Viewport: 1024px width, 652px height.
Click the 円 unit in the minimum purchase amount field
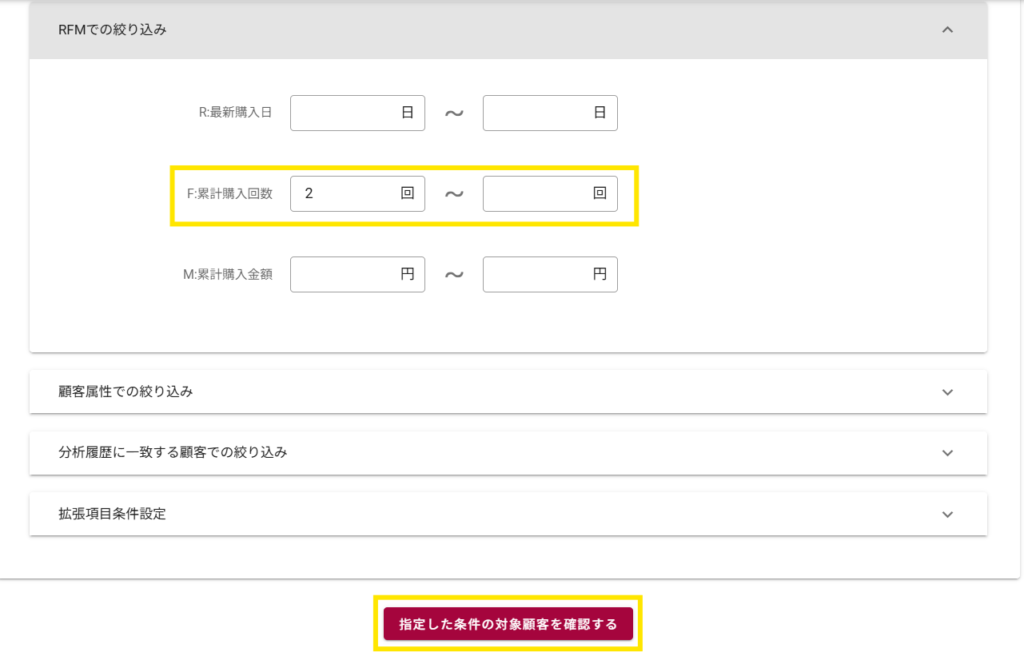pyautogui.click(x=407, y=274)
